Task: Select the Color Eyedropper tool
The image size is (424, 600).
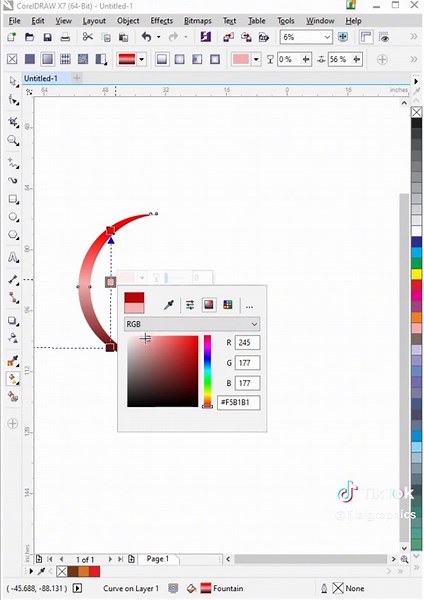Action: [13, 360]
